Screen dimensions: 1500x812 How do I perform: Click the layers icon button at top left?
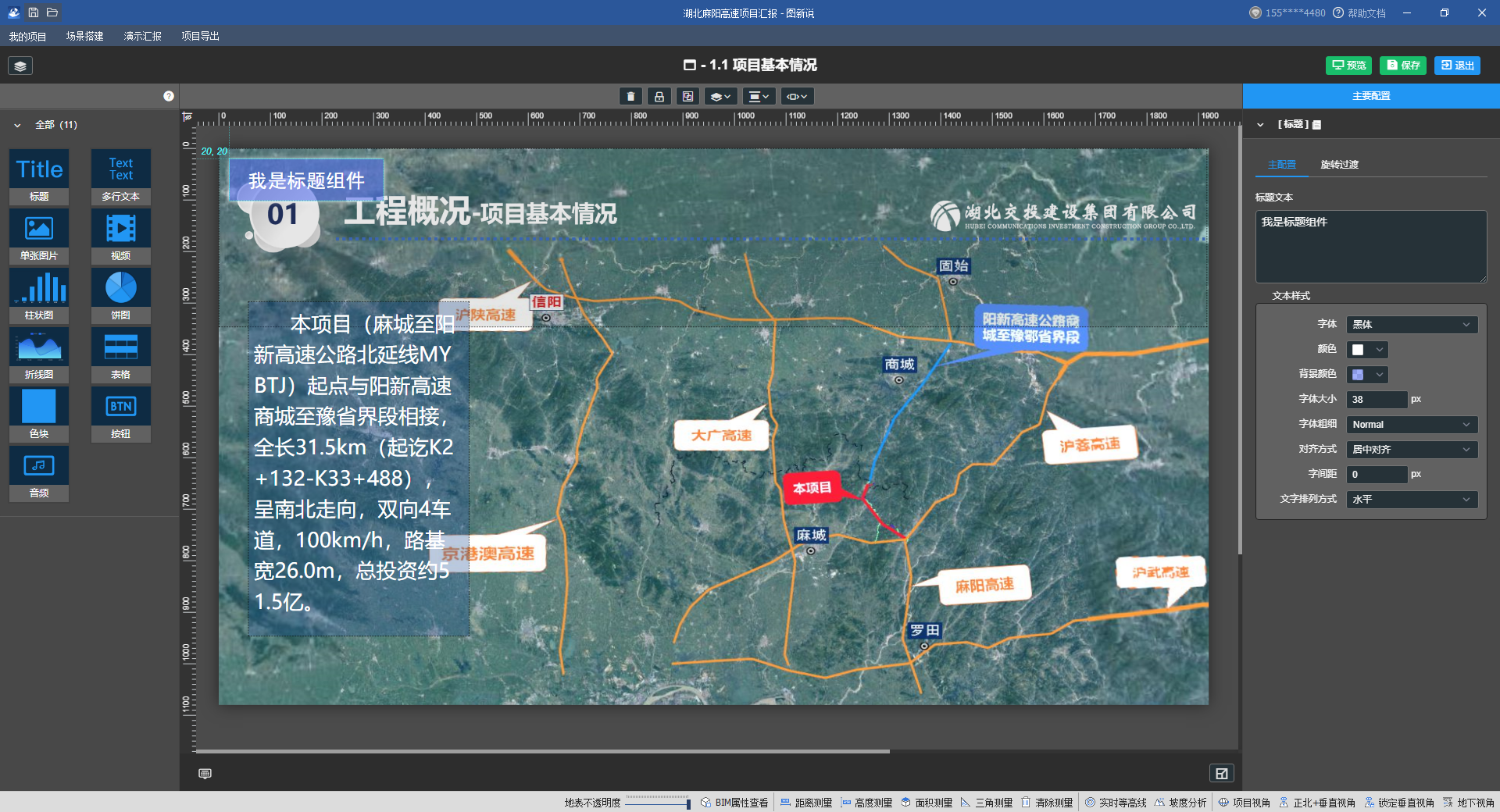point(20,66)
